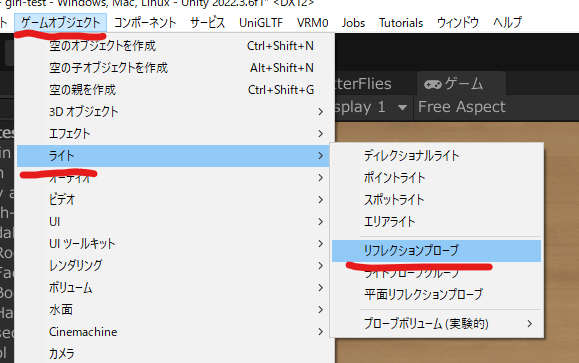Open the ヘルプ menu
Screen dimensions: 579x363
[x=507, y=23]
